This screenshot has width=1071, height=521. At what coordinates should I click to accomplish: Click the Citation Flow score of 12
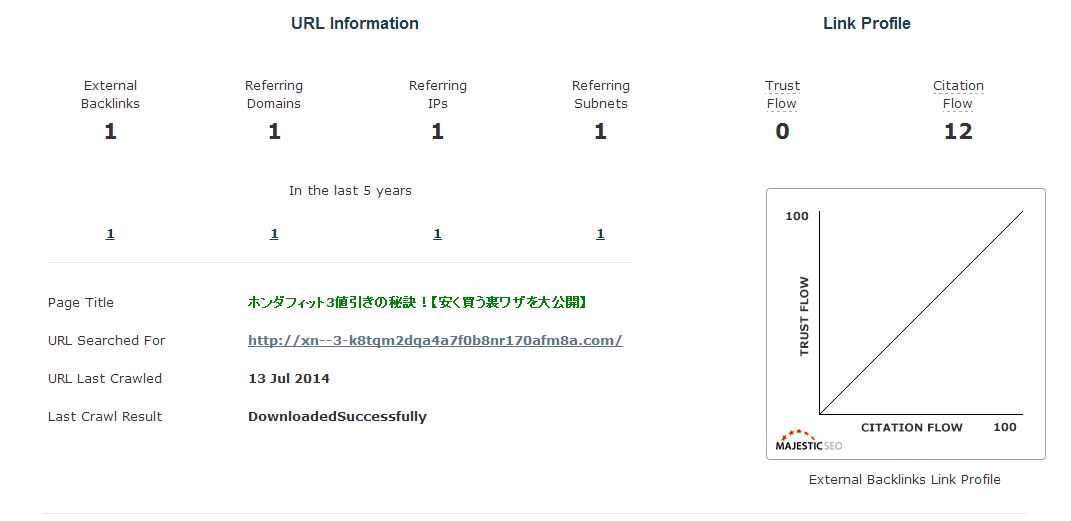958,132
